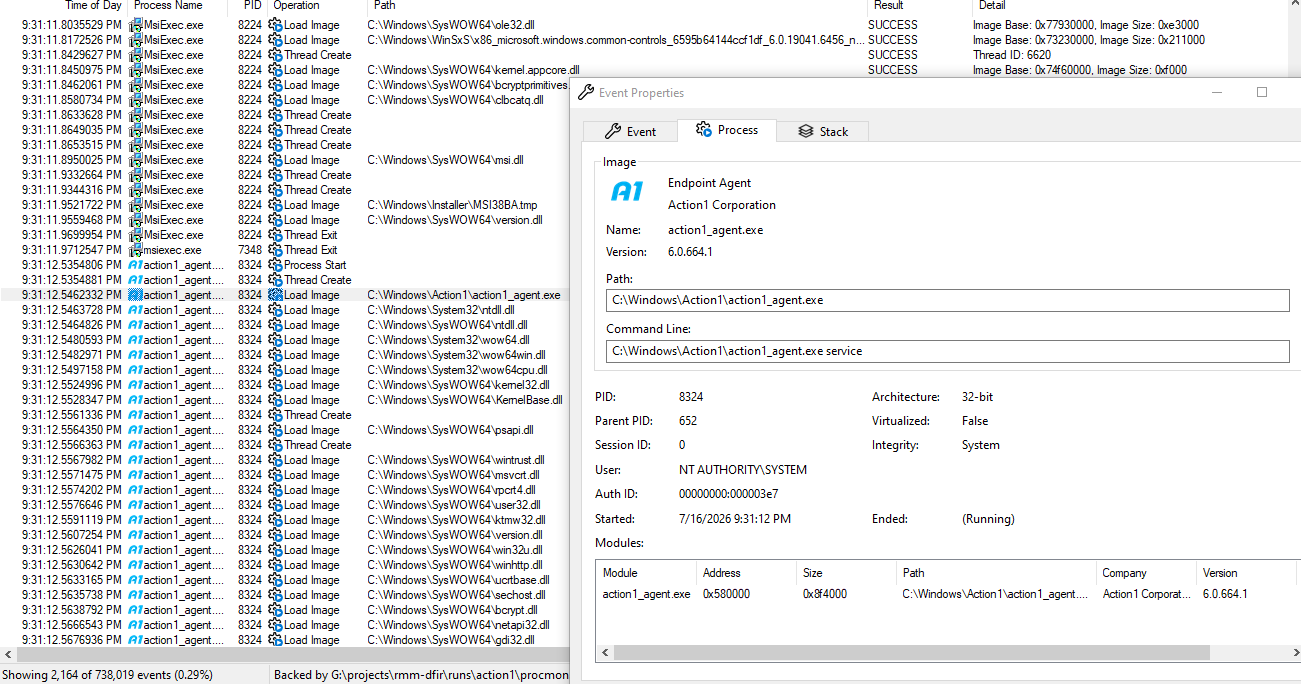Click the Auth ID value 00000000:000003e7

729,493
